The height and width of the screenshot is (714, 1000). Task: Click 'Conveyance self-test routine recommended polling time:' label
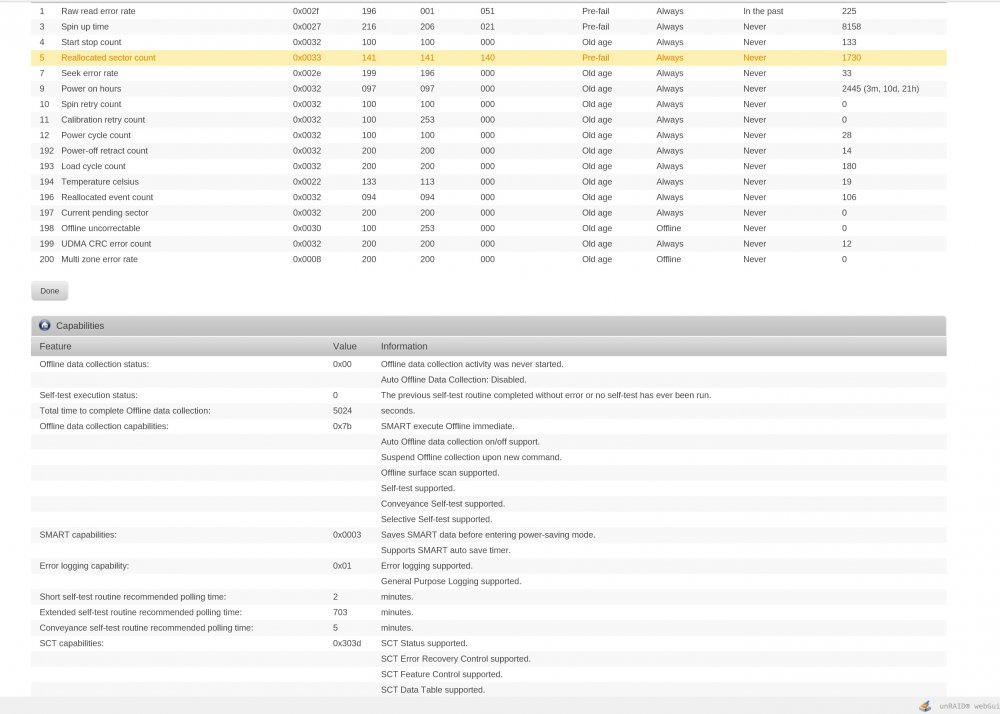click(x=146, y=628)
